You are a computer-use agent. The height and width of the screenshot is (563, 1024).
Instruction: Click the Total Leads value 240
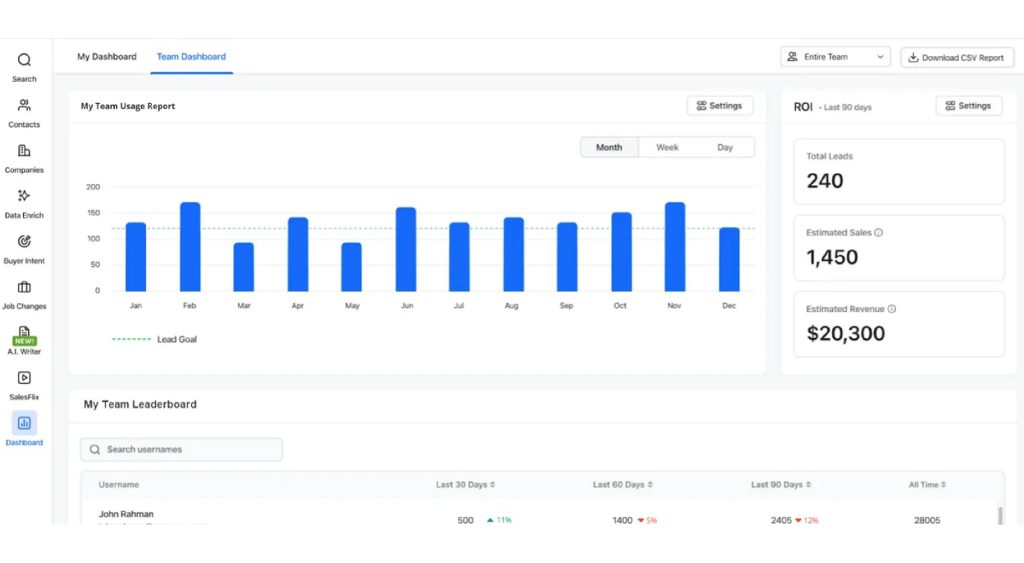click(x=825, y=181)
